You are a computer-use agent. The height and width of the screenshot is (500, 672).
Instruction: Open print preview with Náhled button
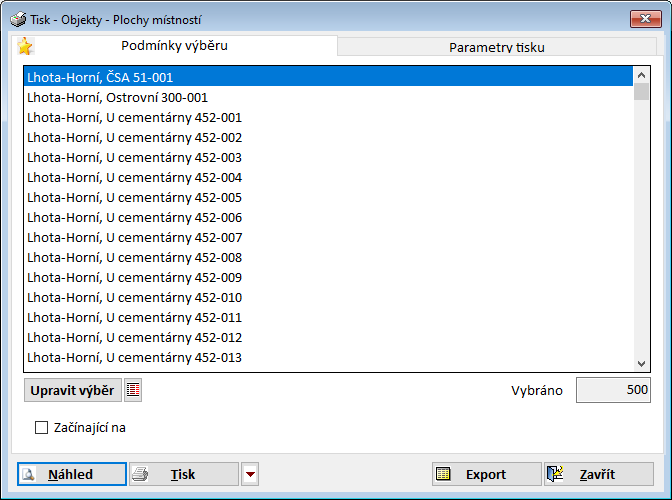71,475
